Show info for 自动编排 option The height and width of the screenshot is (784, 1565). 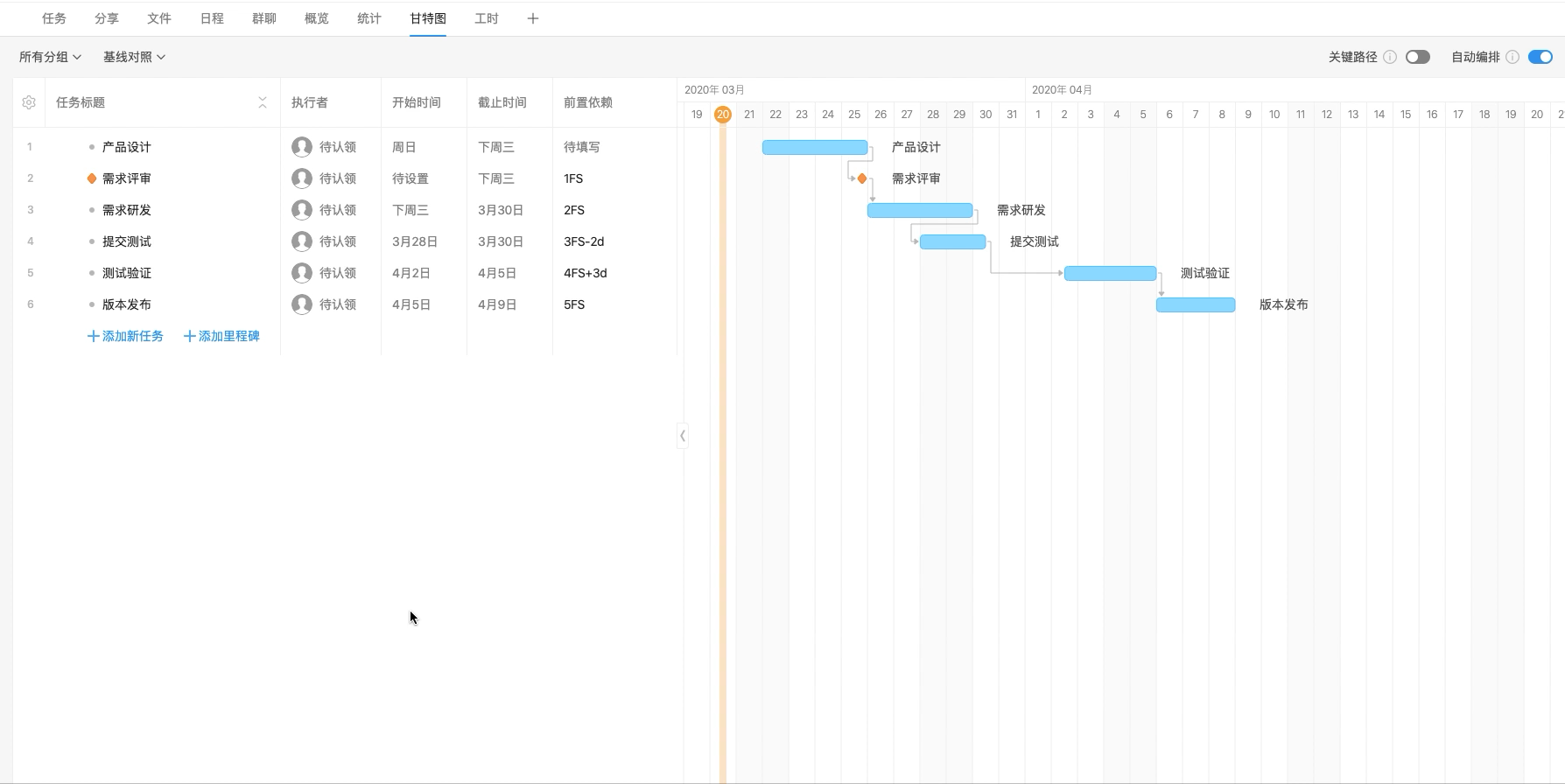coord(1512,57)
